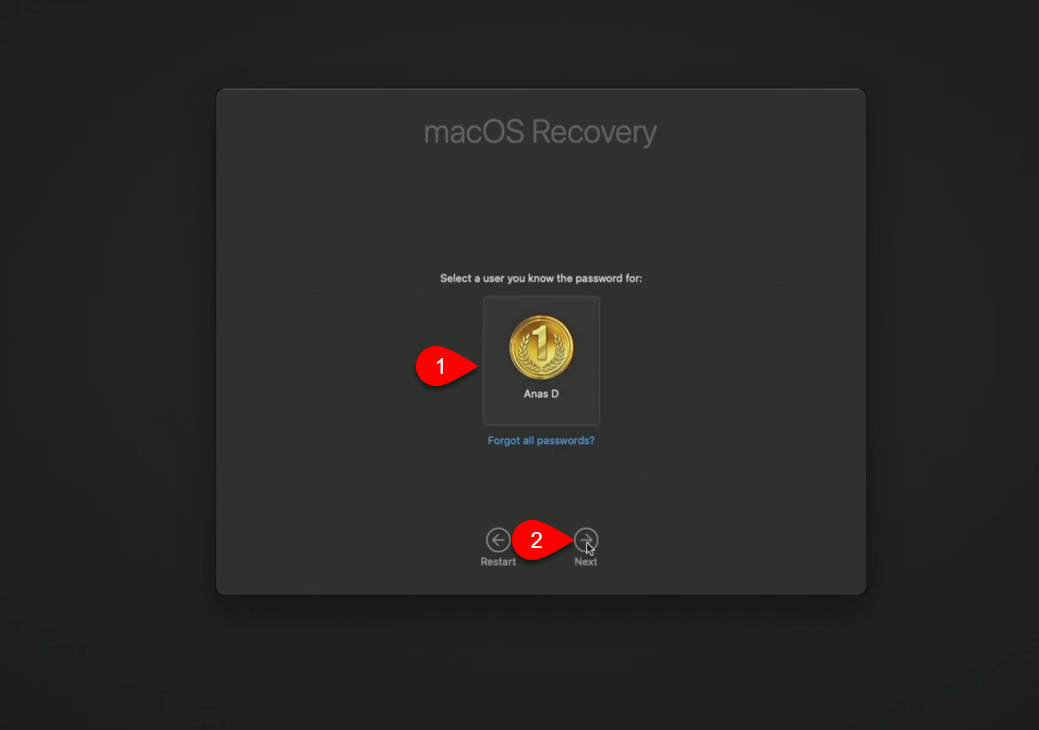Click the laurel wreath on the medal avatar
The image size is (1039, 730).
click(541, 358)
